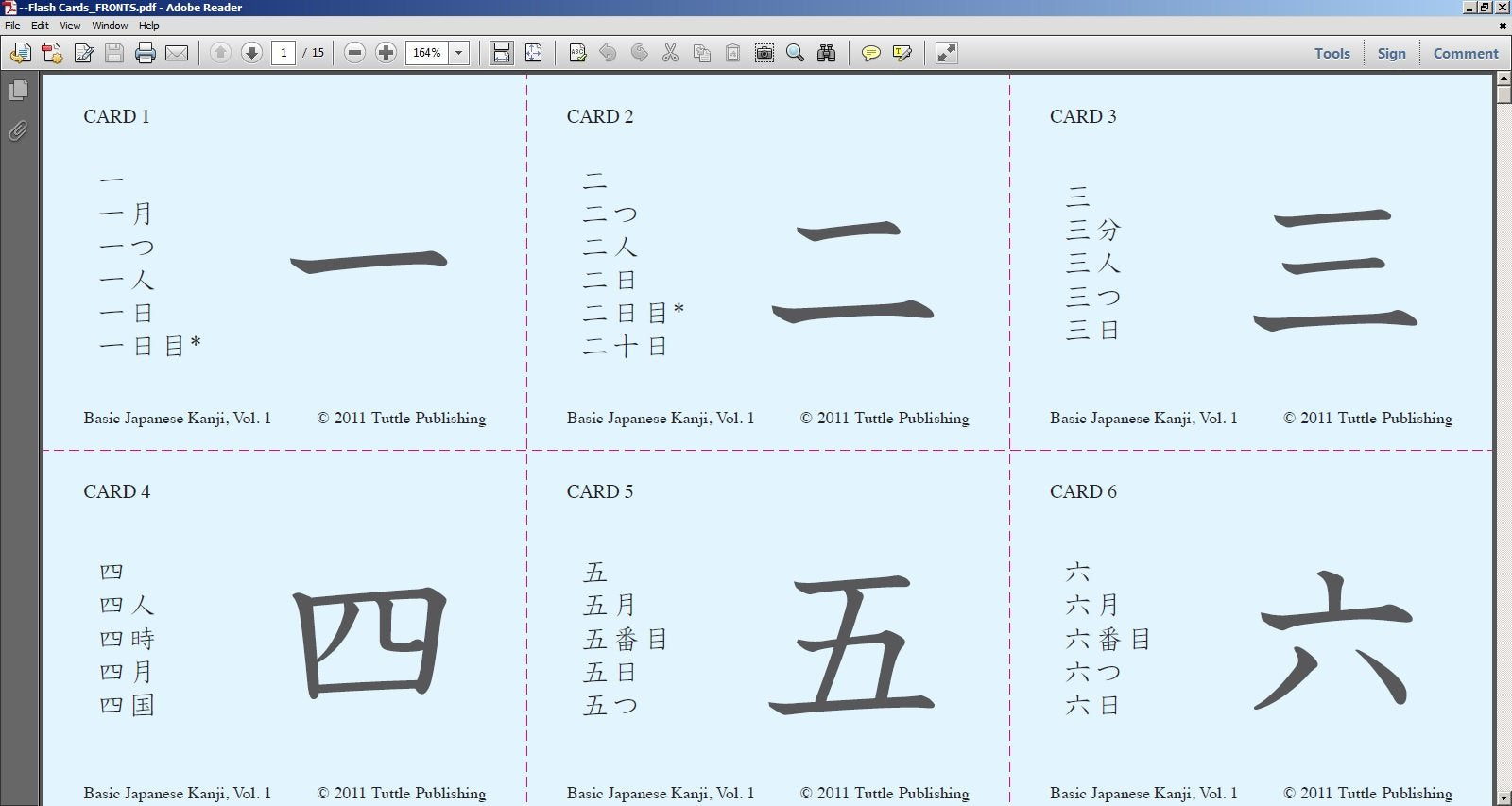The image size is (1512, 806).
Task: Click the 'CARD 2' heading text
Action: (x=600, y=116)
